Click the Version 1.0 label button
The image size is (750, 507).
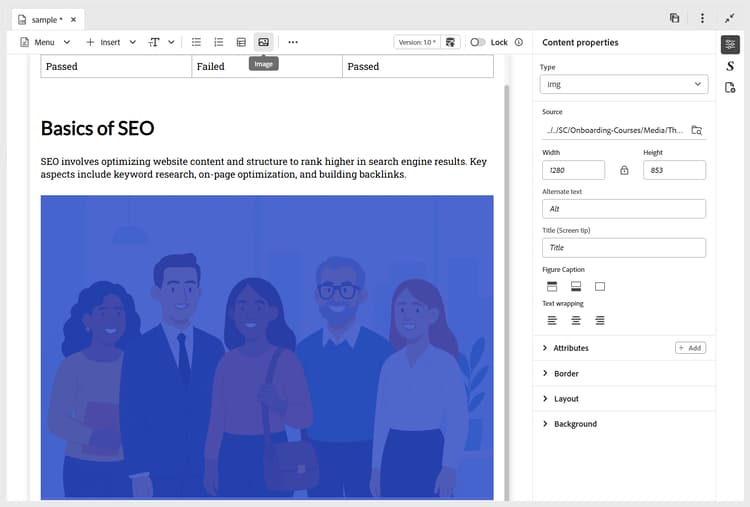click(x=416, y=42)
